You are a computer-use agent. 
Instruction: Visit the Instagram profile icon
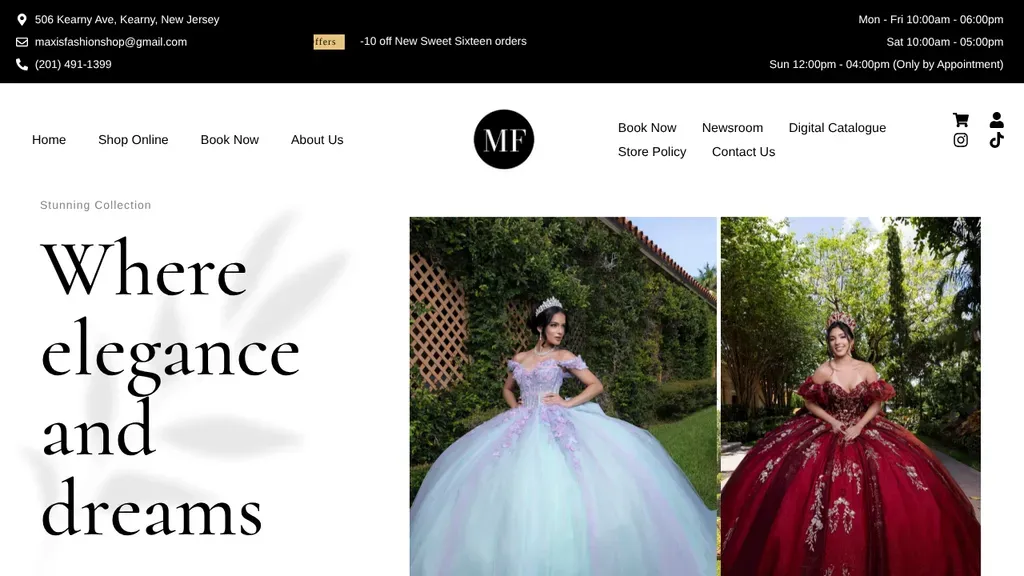(961, 140)
